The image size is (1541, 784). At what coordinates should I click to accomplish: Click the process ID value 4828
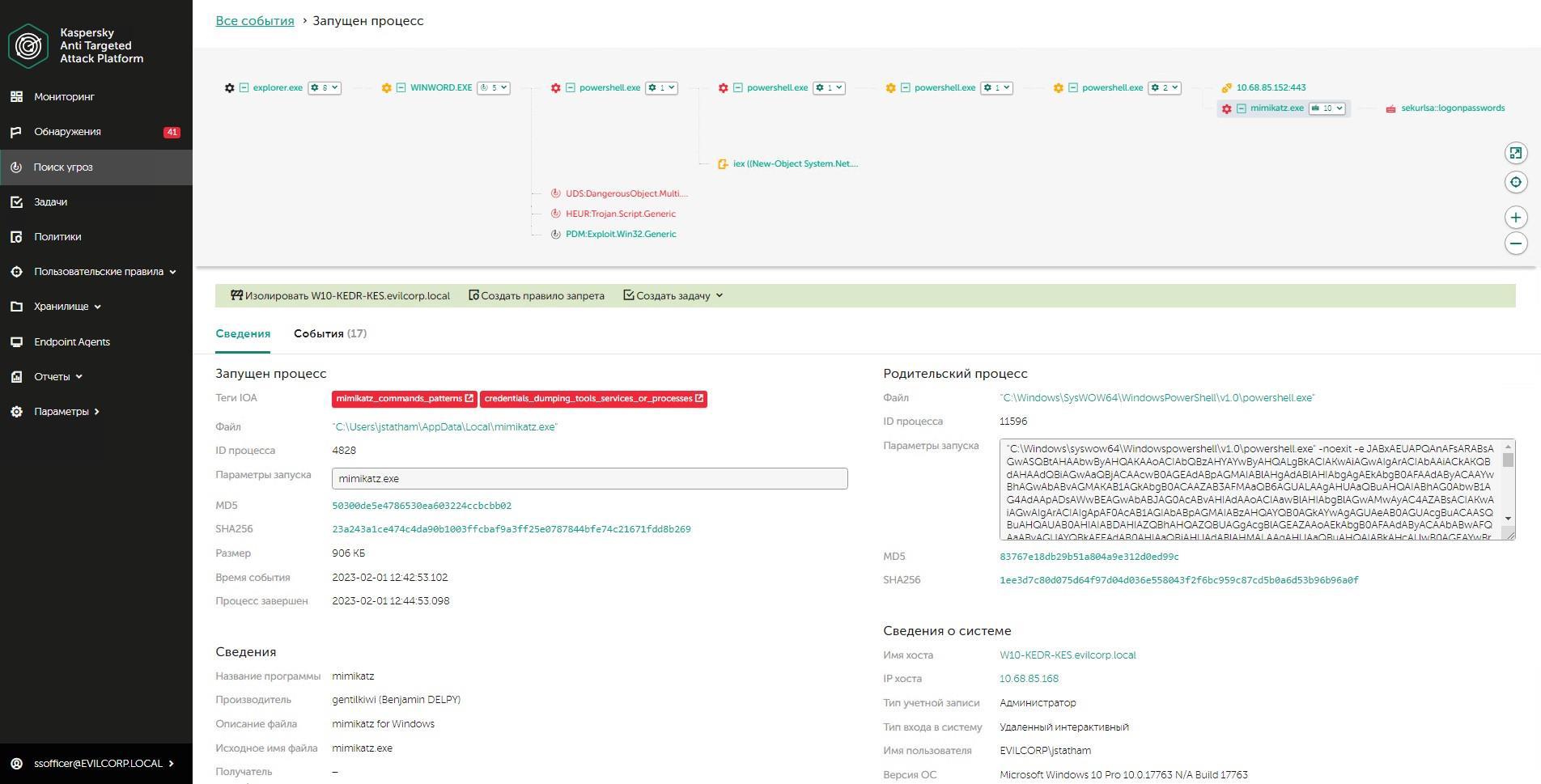coord(344,451)
